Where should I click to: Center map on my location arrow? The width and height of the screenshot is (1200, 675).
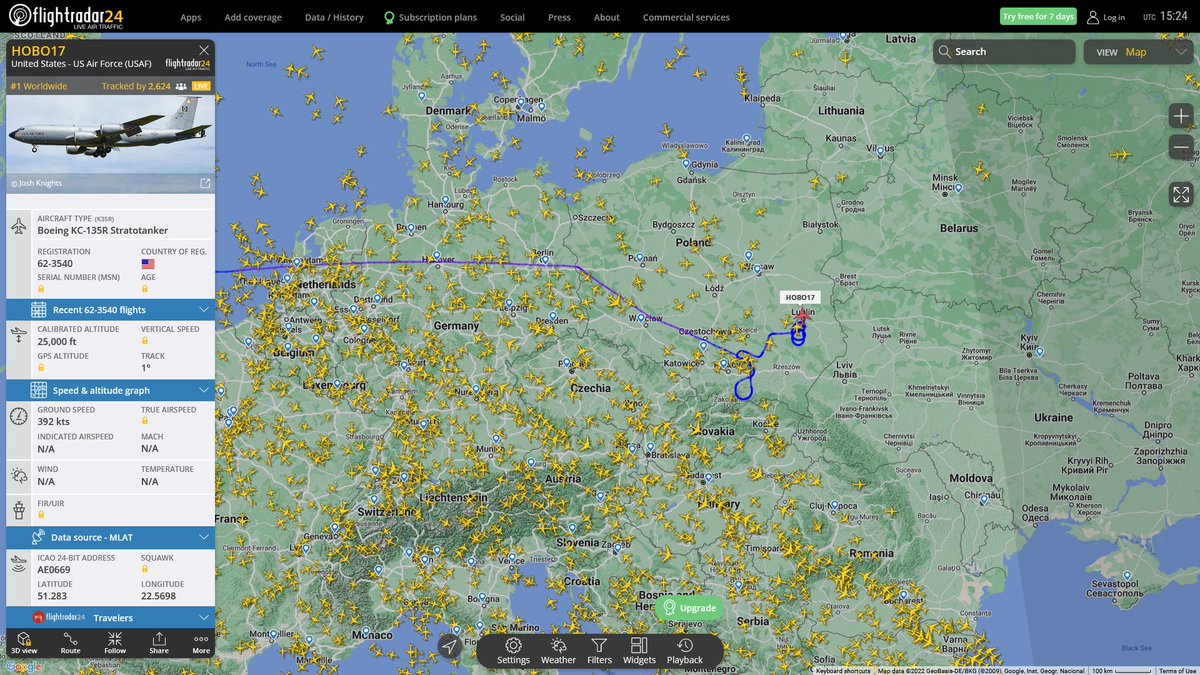pos(451,648)
